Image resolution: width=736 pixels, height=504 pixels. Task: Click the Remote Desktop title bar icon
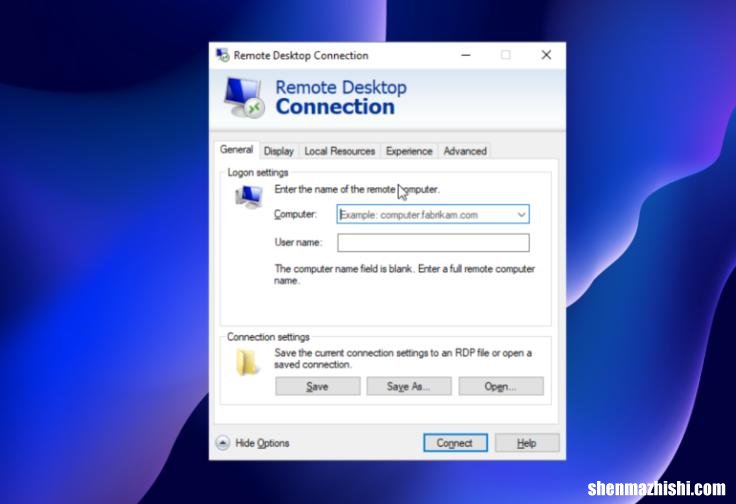point(222,55)
